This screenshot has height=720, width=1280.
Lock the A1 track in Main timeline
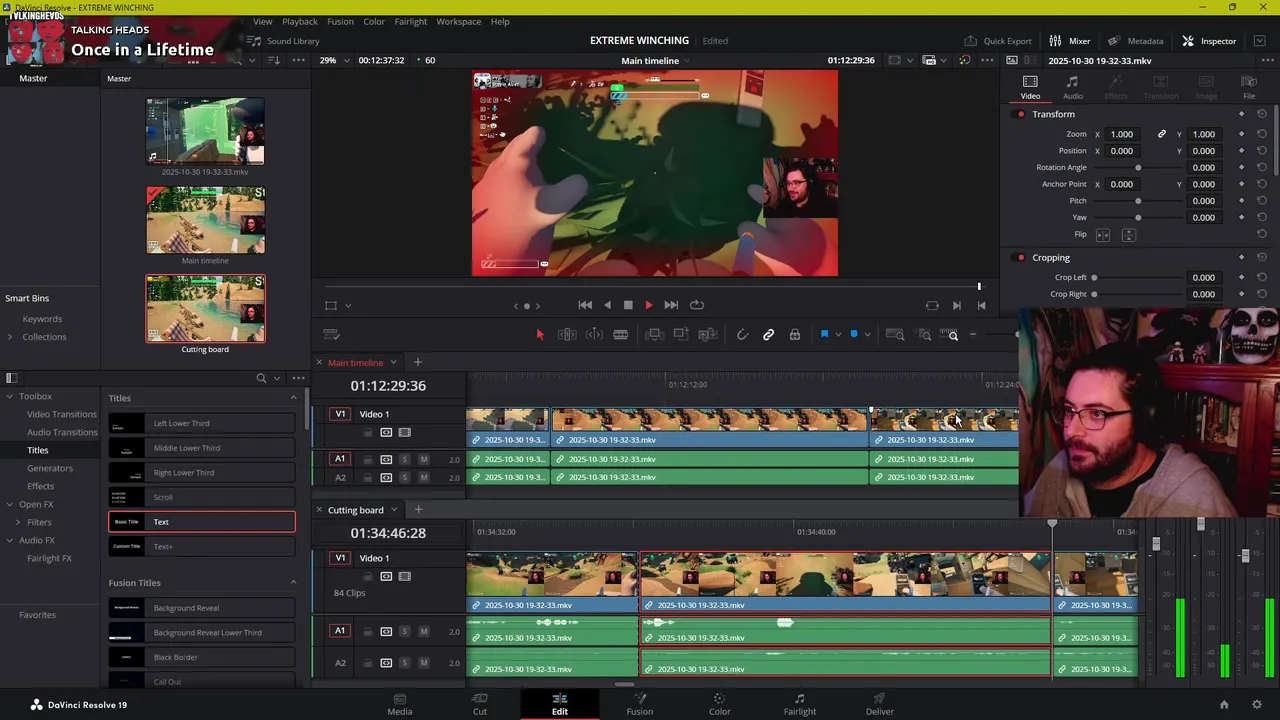[367, 460]
